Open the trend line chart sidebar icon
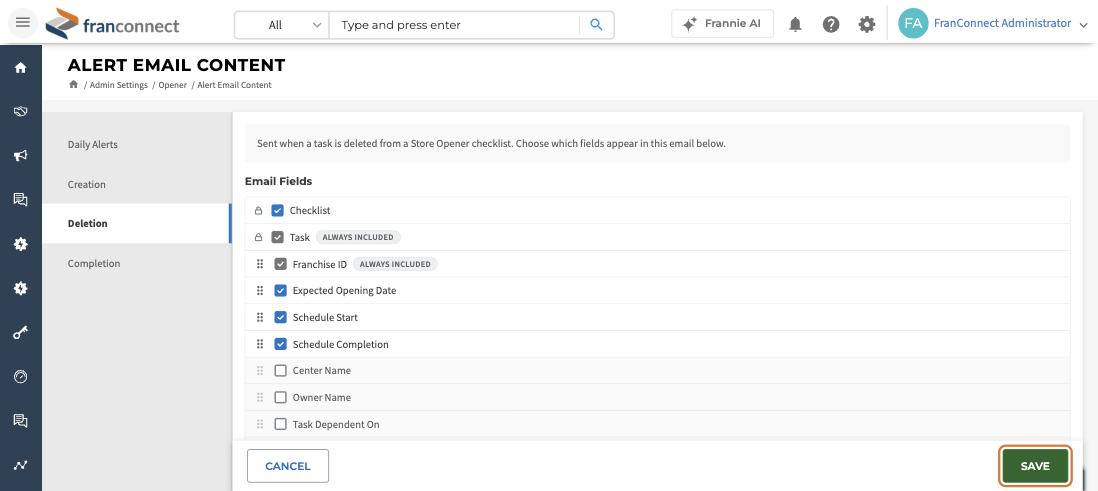Image resolution: width=1098 pixels, height=491 pixels. click(20, 465)
